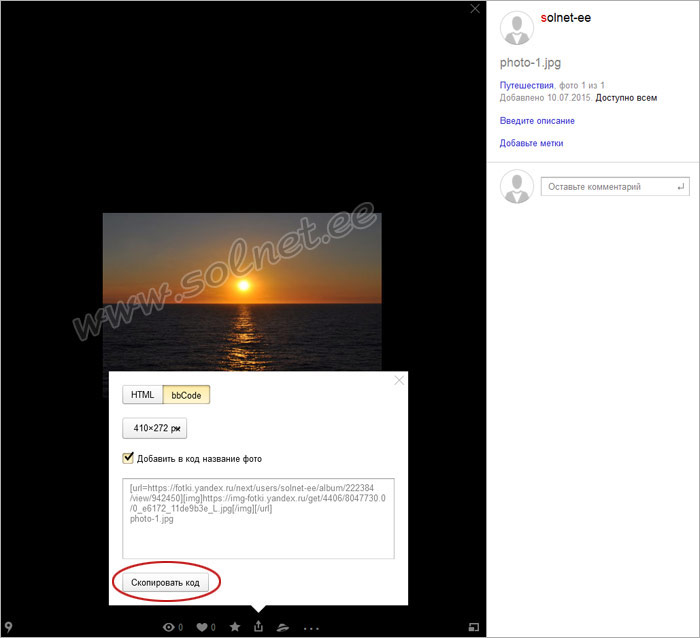The image size is (700, 638).
Task: Open the 'Путешествия' album link
Action: [x=526, y=86]
